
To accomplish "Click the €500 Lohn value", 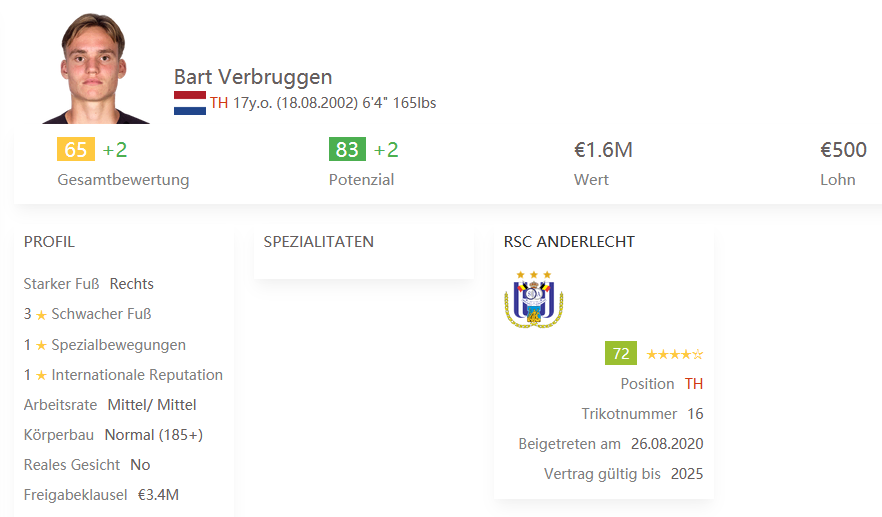I will click(843, 150).
